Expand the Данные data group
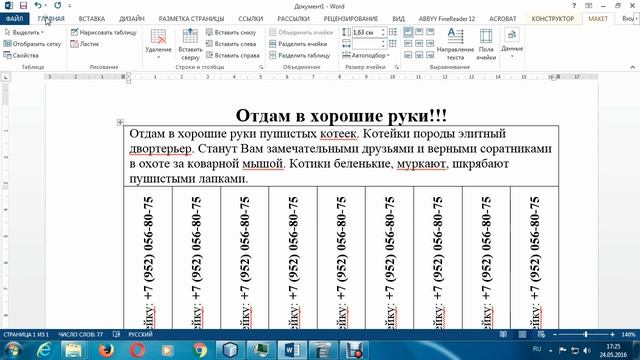This screenshot has width=640, height=360. click(512, 43)
